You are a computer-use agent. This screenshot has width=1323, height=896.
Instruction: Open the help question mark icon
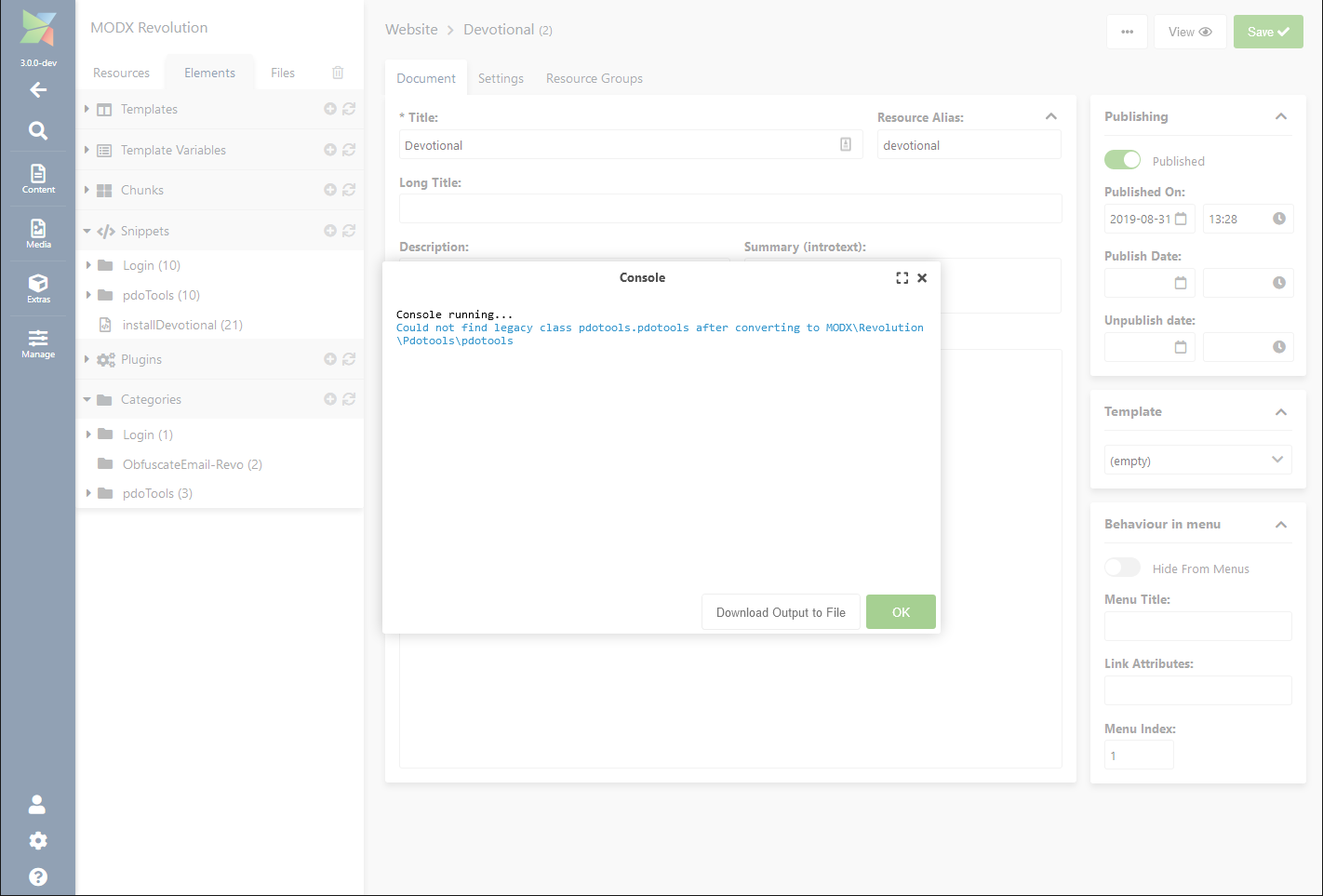tap(38, 876)
